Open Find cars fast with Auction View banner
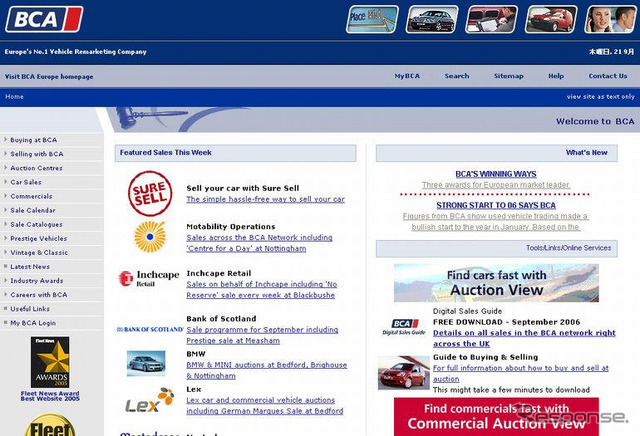Screen dimensions: 640x436 [x=496, y=283]
